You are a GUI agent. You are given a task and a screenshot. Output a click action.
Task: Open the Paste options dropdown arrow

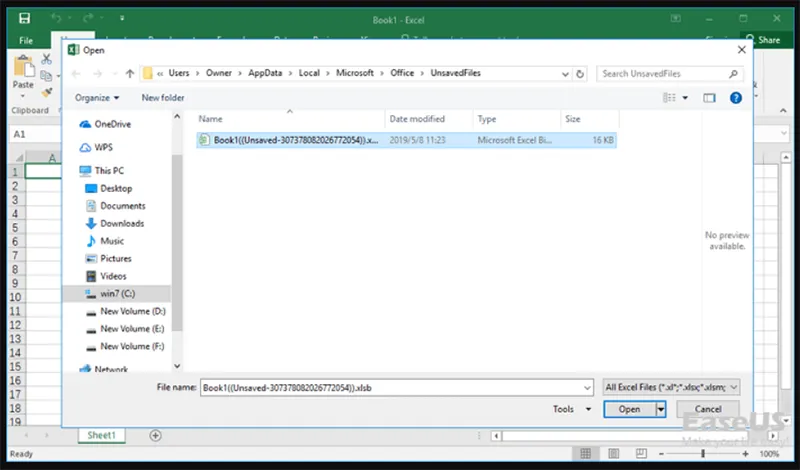pyautogui.click(x=22, y=96)
